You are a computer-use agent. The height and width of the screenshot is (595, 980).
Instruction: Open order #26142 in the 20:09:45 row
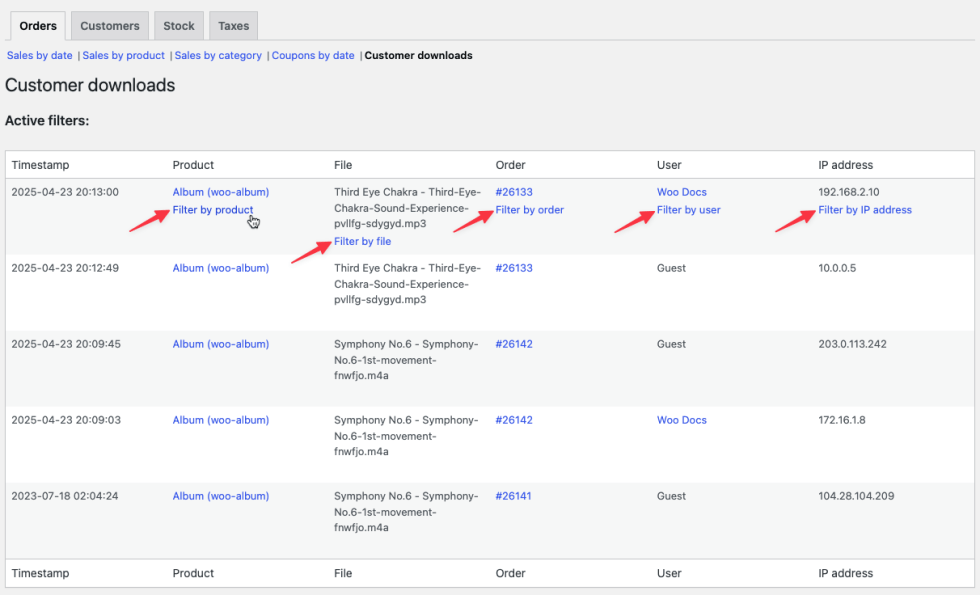point(514,344)
